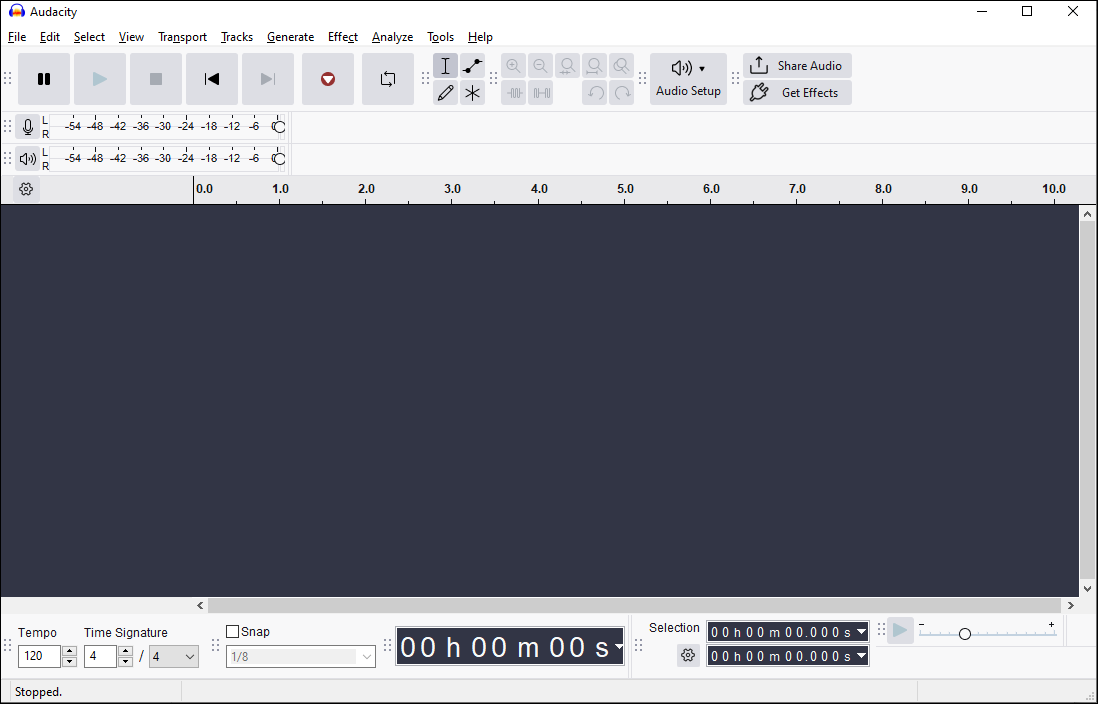This screenshot has height=704, width=1098.
Task: Open the View menu
Action: [x=131, y=37]
